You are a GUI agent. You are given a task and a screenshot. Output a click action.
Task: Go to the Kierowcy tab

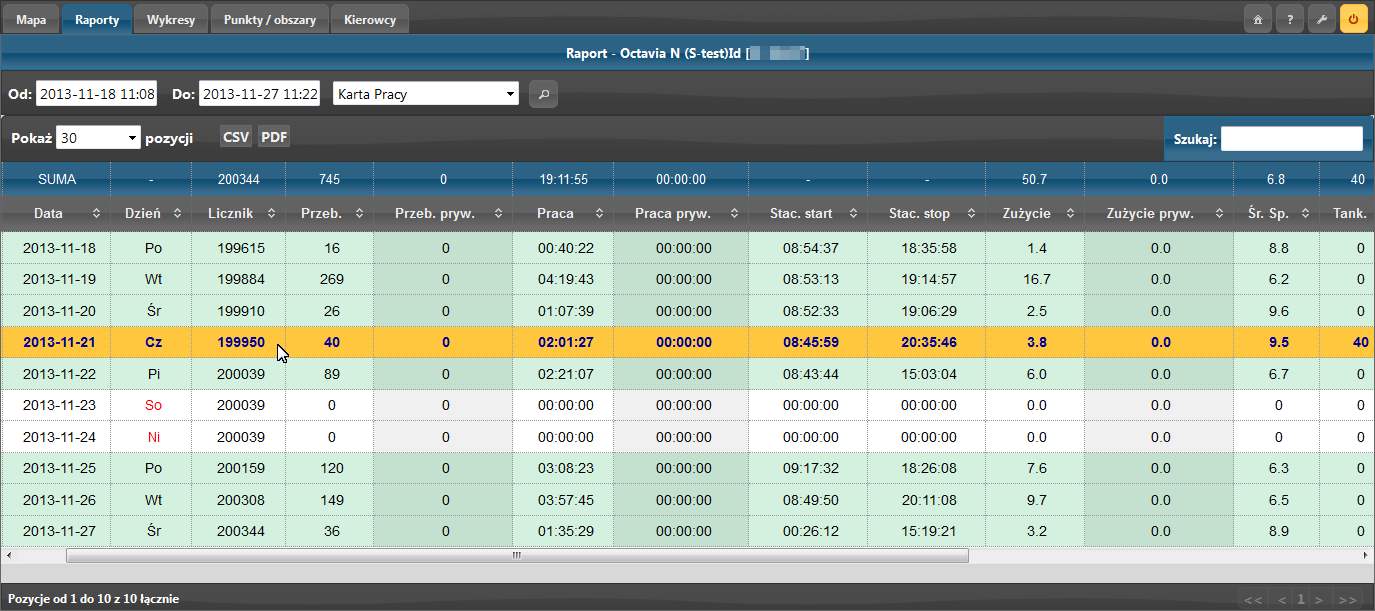click(x=369, y=19)
